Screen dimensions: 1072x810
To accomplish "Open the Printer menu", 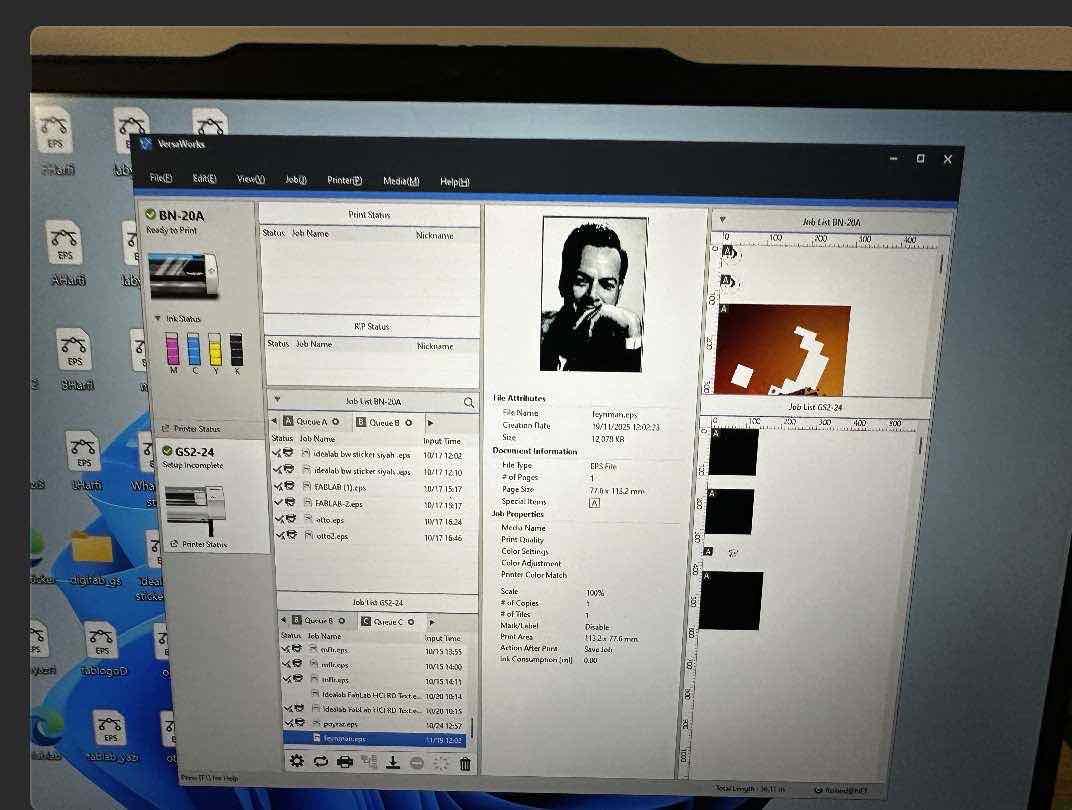I will tap(344, 180).
